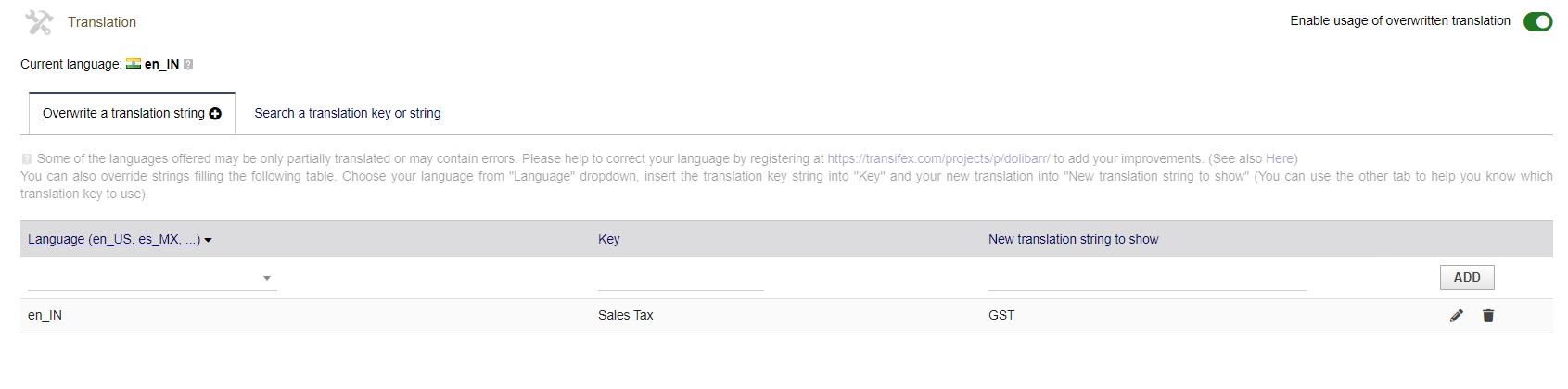Click the ADD button
Screen dimensions: 1568x389
pyautogui.click(x=1467, y=277)
